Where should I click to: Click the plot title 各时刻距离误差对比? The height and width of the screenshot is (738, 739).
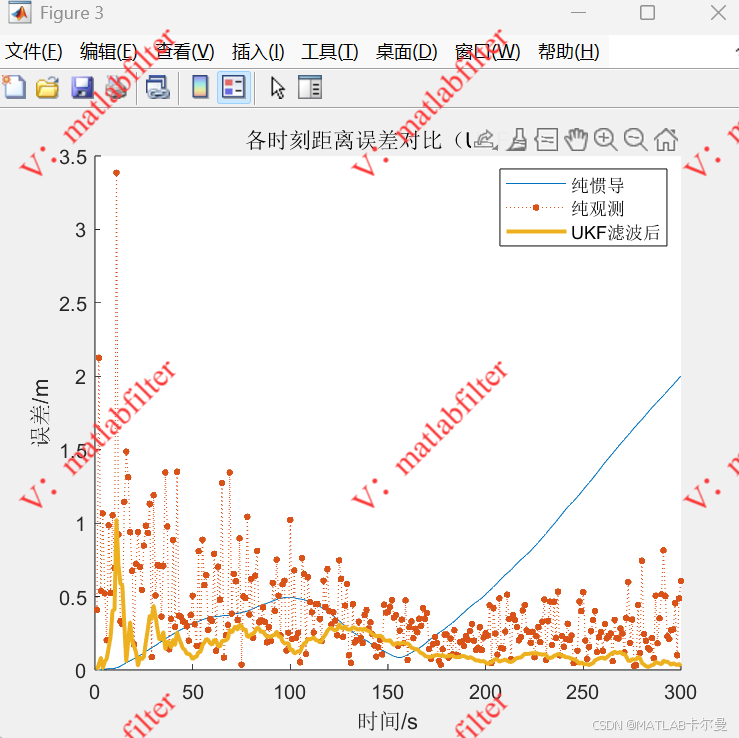pyautogui.click(x=344, y=140)
